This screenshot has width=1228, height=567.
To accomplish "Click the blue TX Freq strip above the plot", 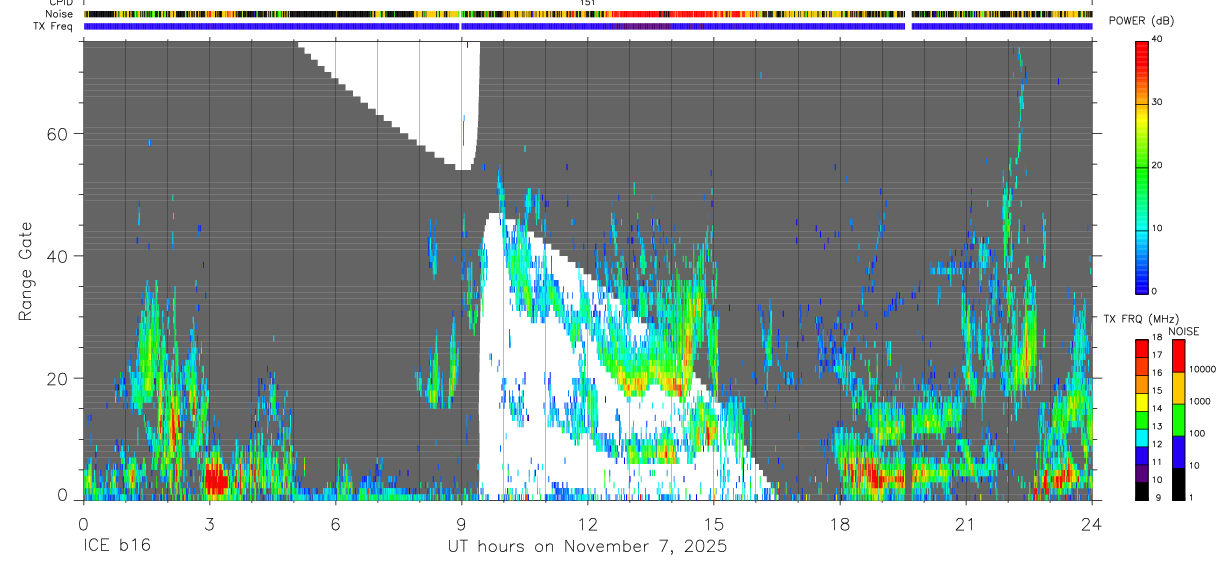I will [587, 26].
